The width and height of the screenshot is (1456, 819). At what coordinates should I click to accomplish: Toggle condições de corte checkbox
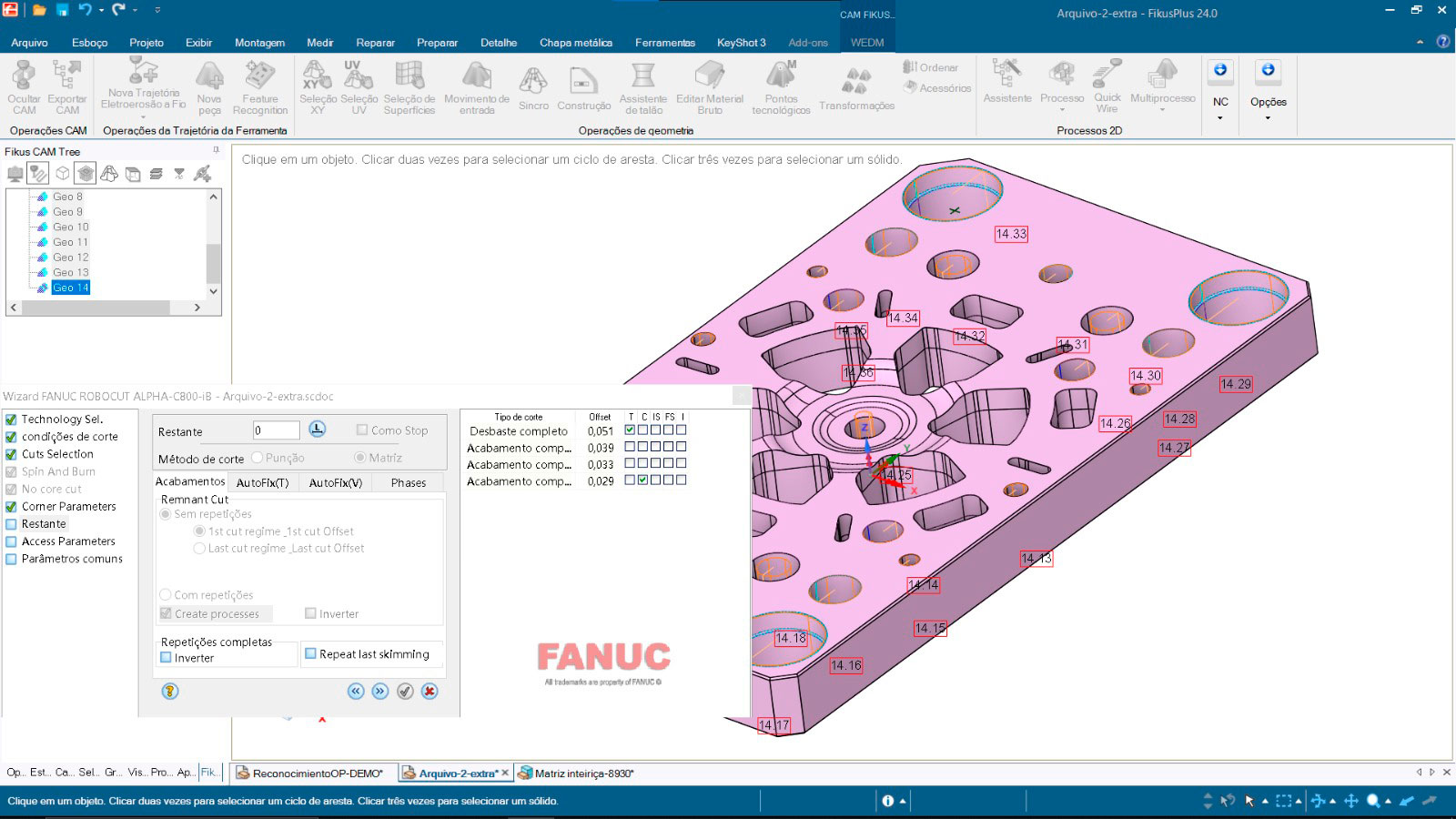pos(12,437)
